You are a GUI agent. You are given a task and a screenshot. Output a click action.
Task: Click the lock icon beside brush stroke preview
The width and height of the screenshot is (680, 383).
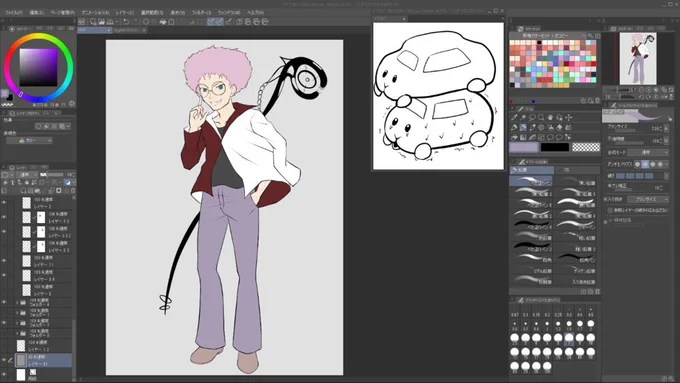tap(670, 118)
